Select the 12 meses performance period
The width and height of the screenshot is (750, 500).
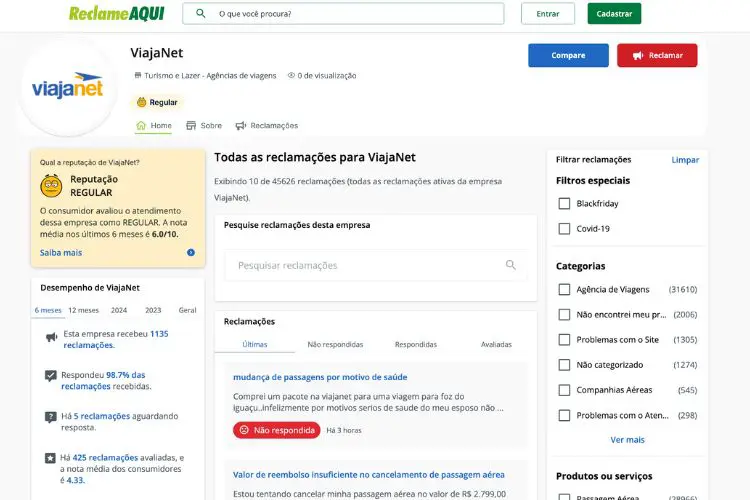click(x=83, y=310)
